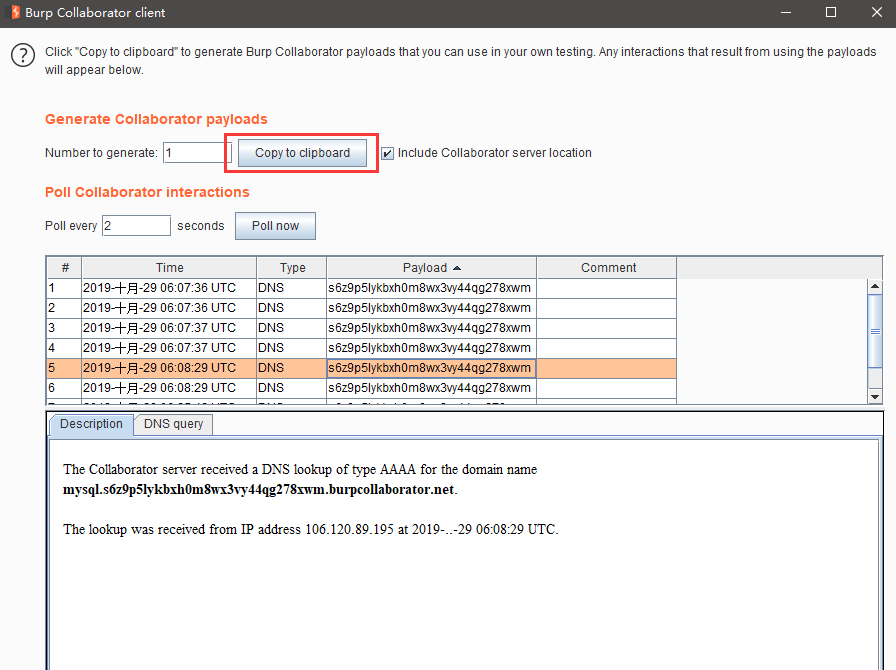896x670 pixels.
Task: Sort table by the # column header
Action: (65, 268)
